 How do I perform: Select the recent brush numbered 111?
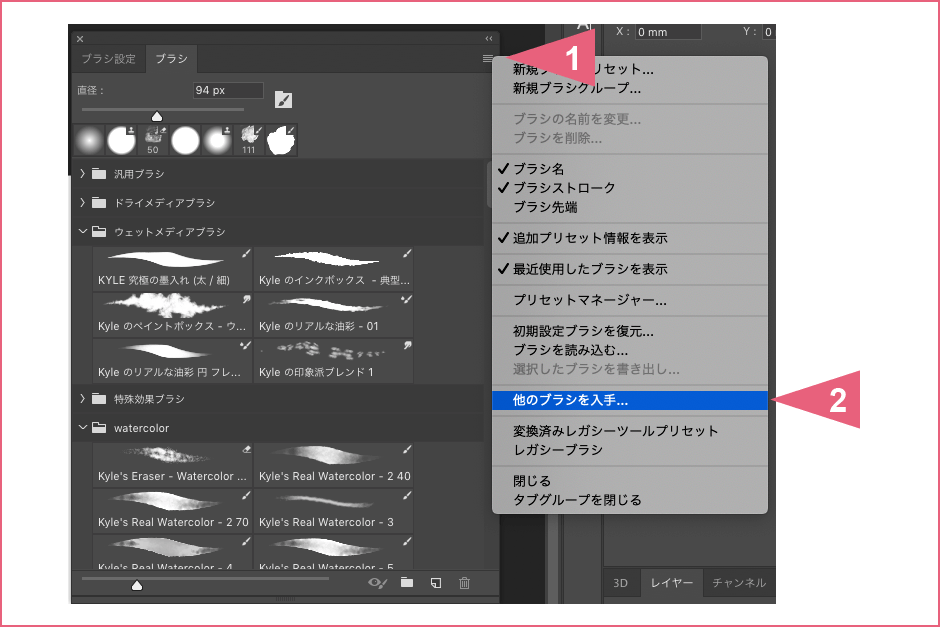click(x=249, y=140)
